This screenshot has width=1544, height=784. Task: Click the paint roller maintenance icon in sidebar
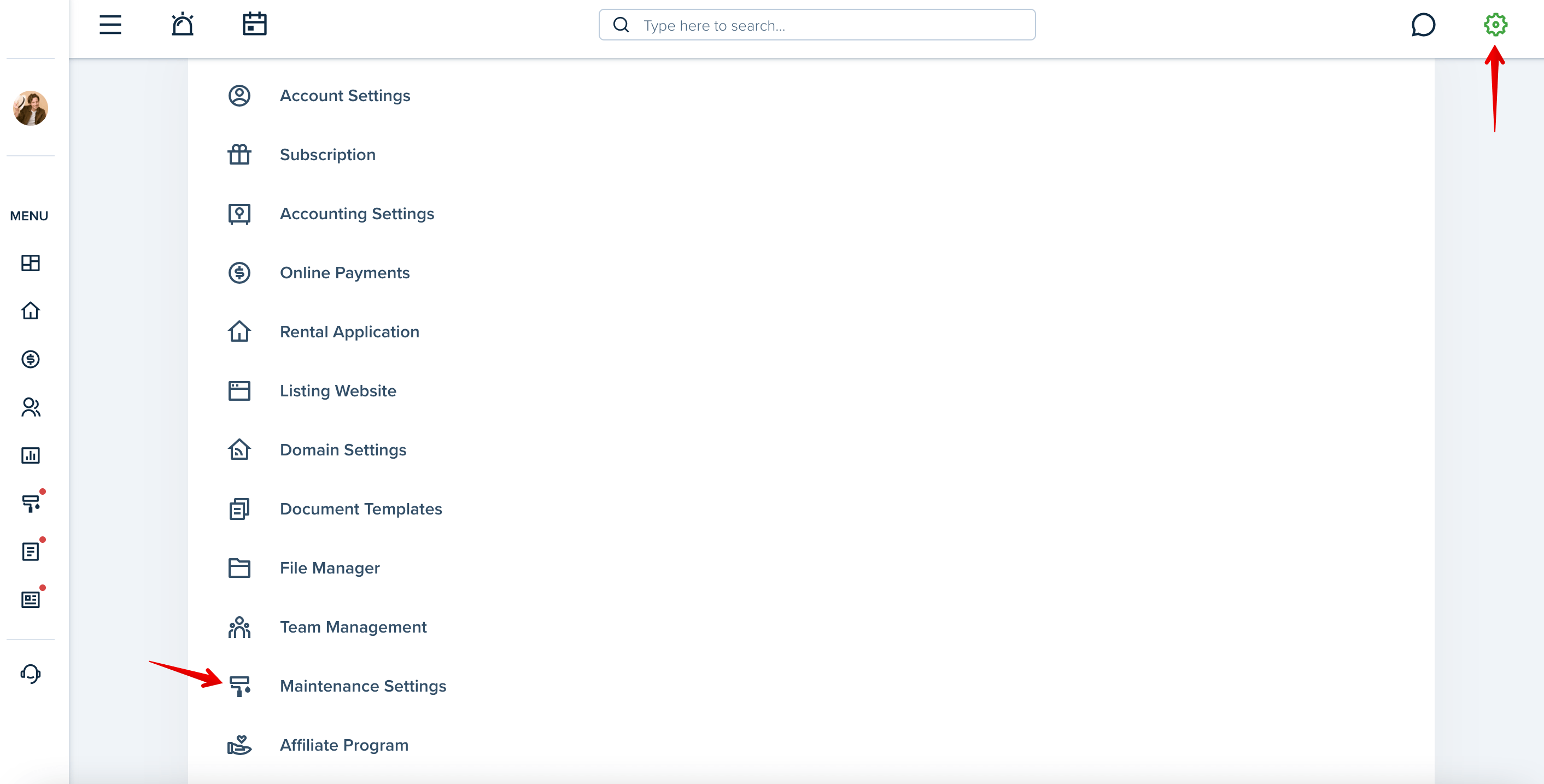coord(31,503)
